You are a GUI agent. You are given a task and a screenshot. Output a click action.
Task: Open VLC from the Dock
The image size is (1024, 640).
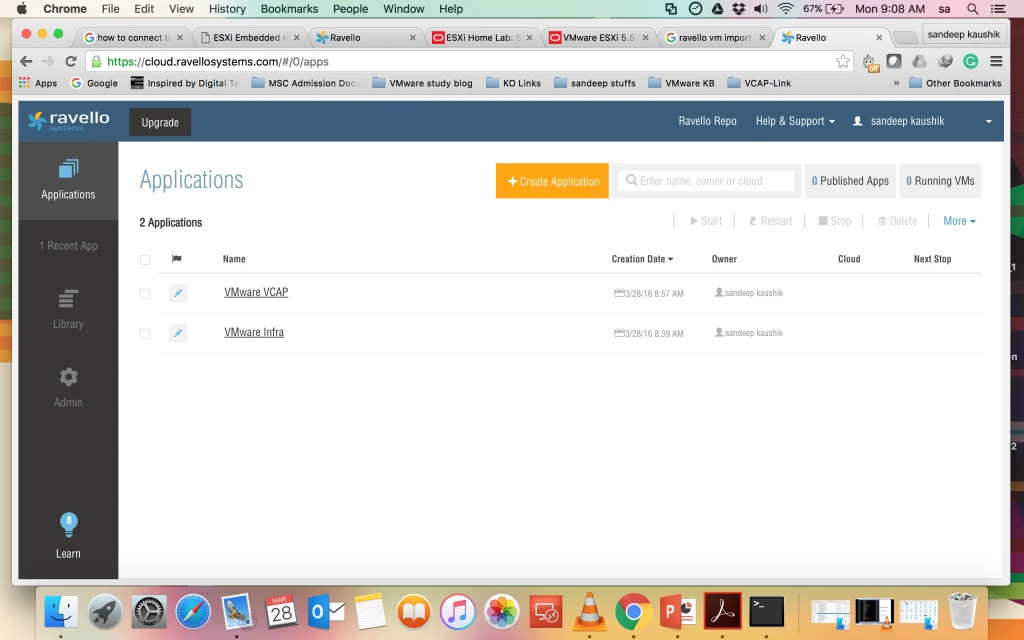[x=589, y=612]
